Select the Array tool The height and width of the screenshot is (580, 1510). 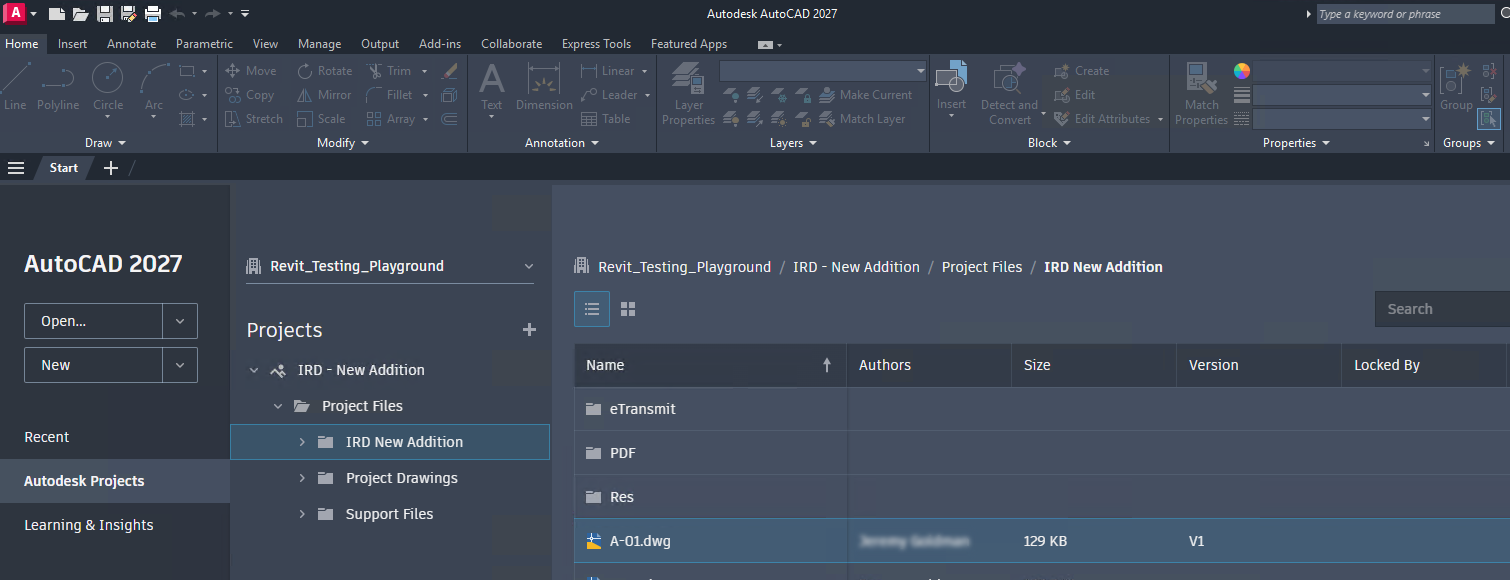(x=390, y=119)
